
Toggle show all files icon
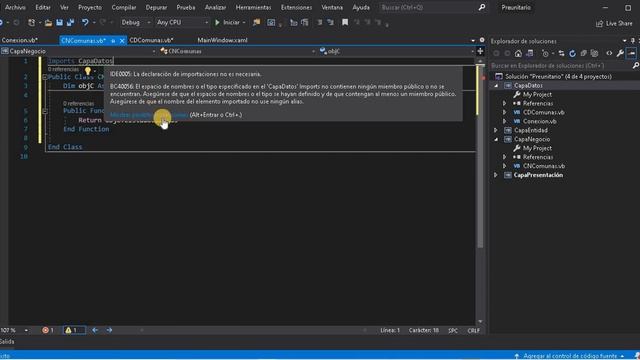tap(595, 53)
